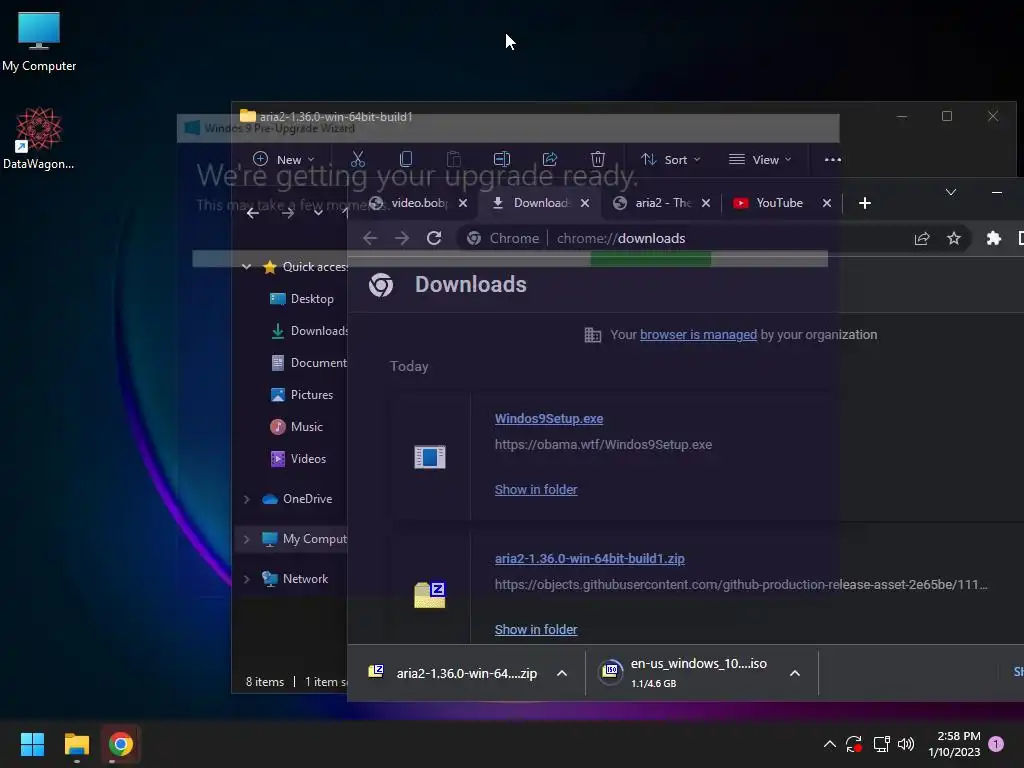Click the sync update icon in system tray
Image resolution: width=1024 pixels, height=768 pixels.
[854, 744]
